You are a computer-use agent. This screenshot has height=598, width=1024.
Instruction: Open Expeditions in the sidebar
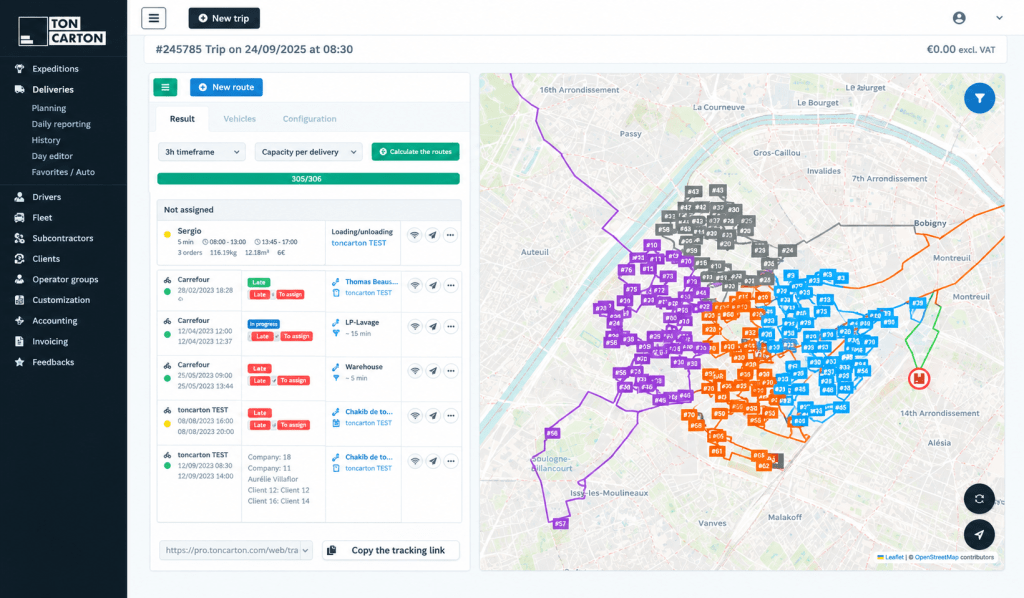[x=56, y=69]
